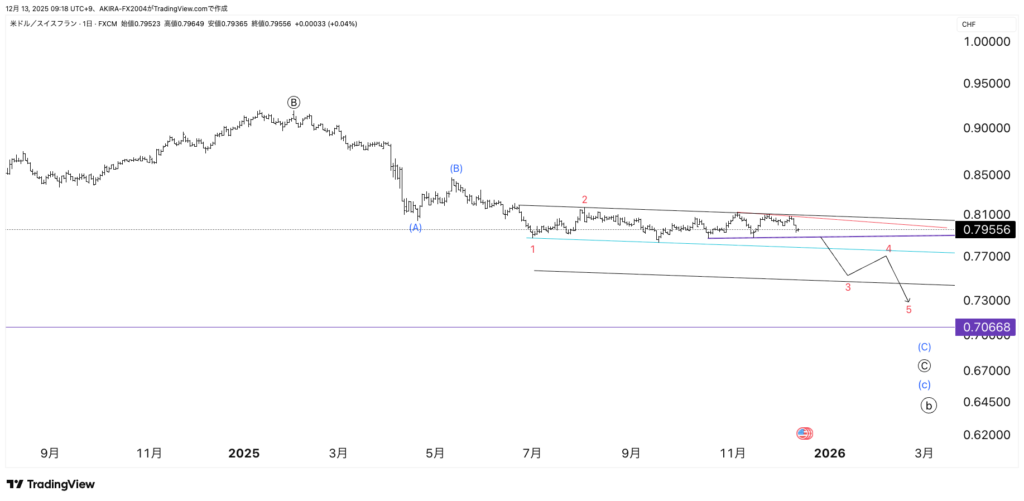Click the circled C wave label
This screenshot has width=1024, height=501.
click(924, 366)
